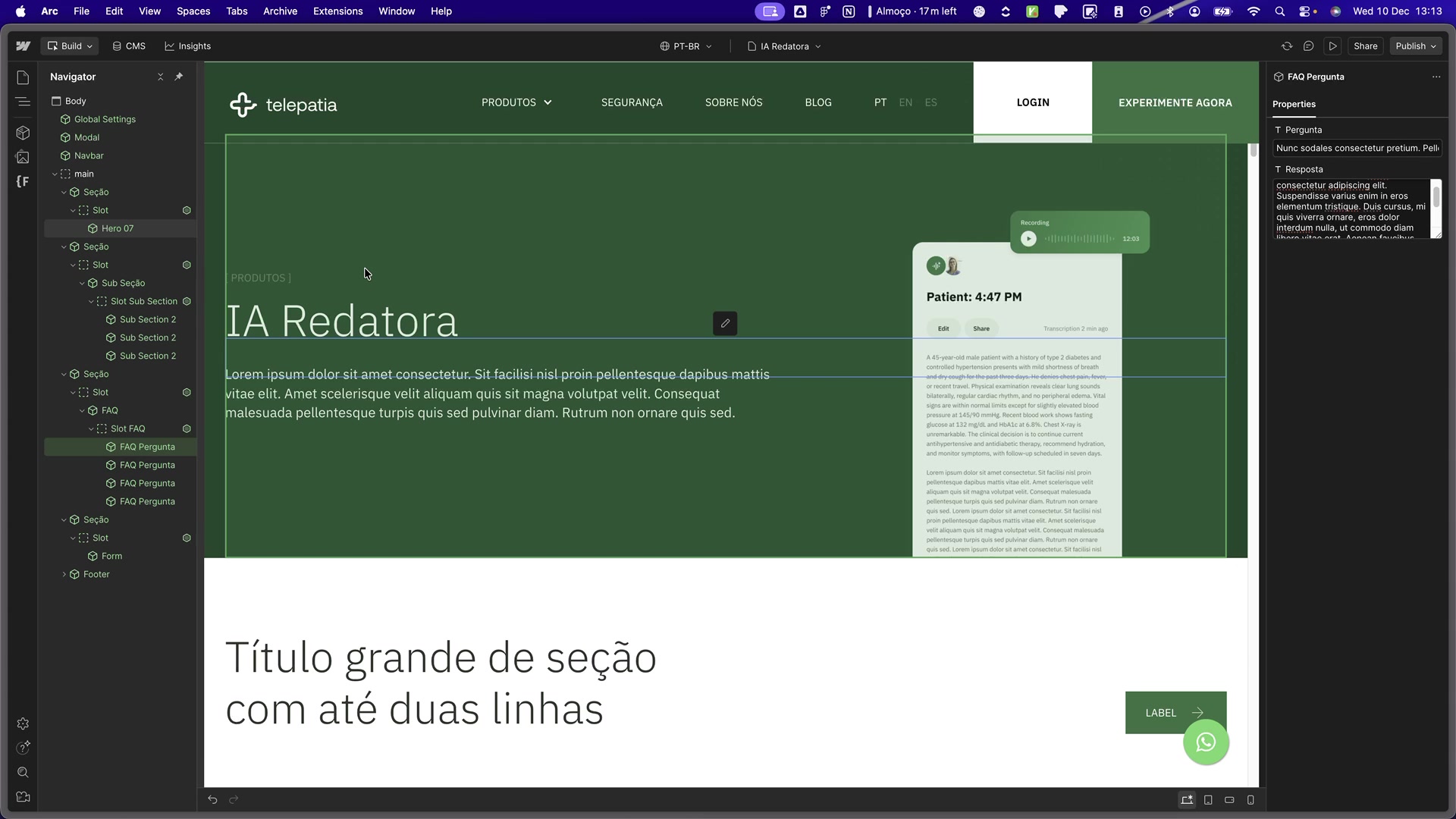The height and width of the screenshot is (819, 1456).
Task: Open the Variables panel icon
Action: pyautogui.click(x=23, y=181)
